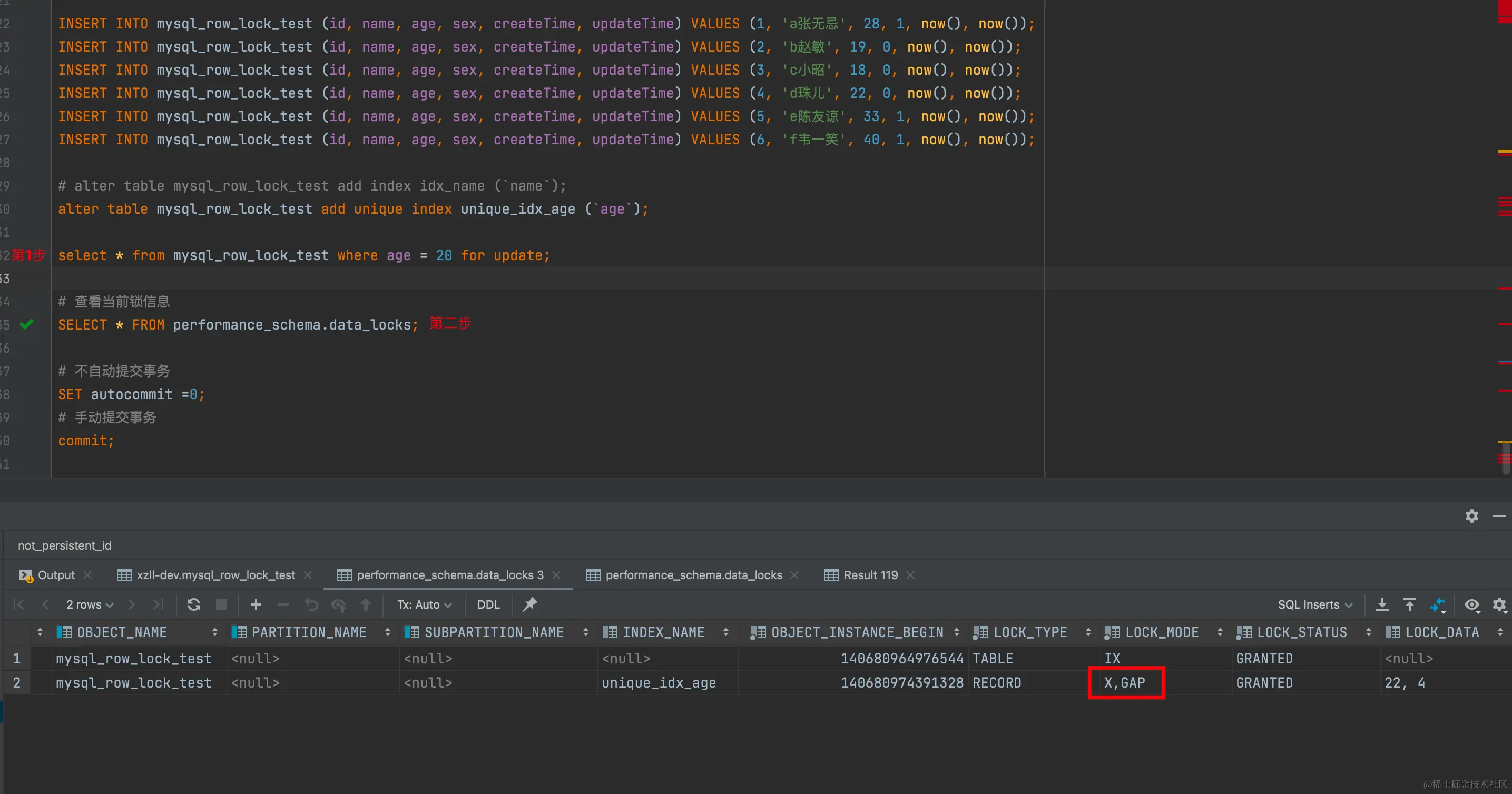This screenshot has width=1512, height=794.
Task: Click the Add Row plus icon
Action: pos(256,604)
